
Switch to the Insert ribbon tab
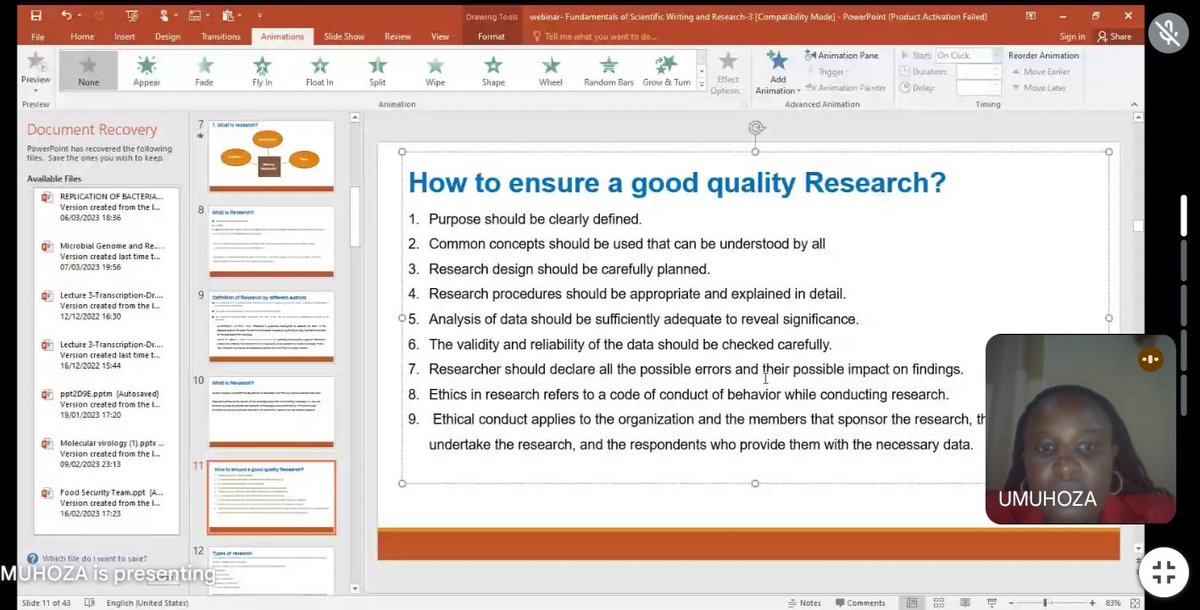pos(125,37)
